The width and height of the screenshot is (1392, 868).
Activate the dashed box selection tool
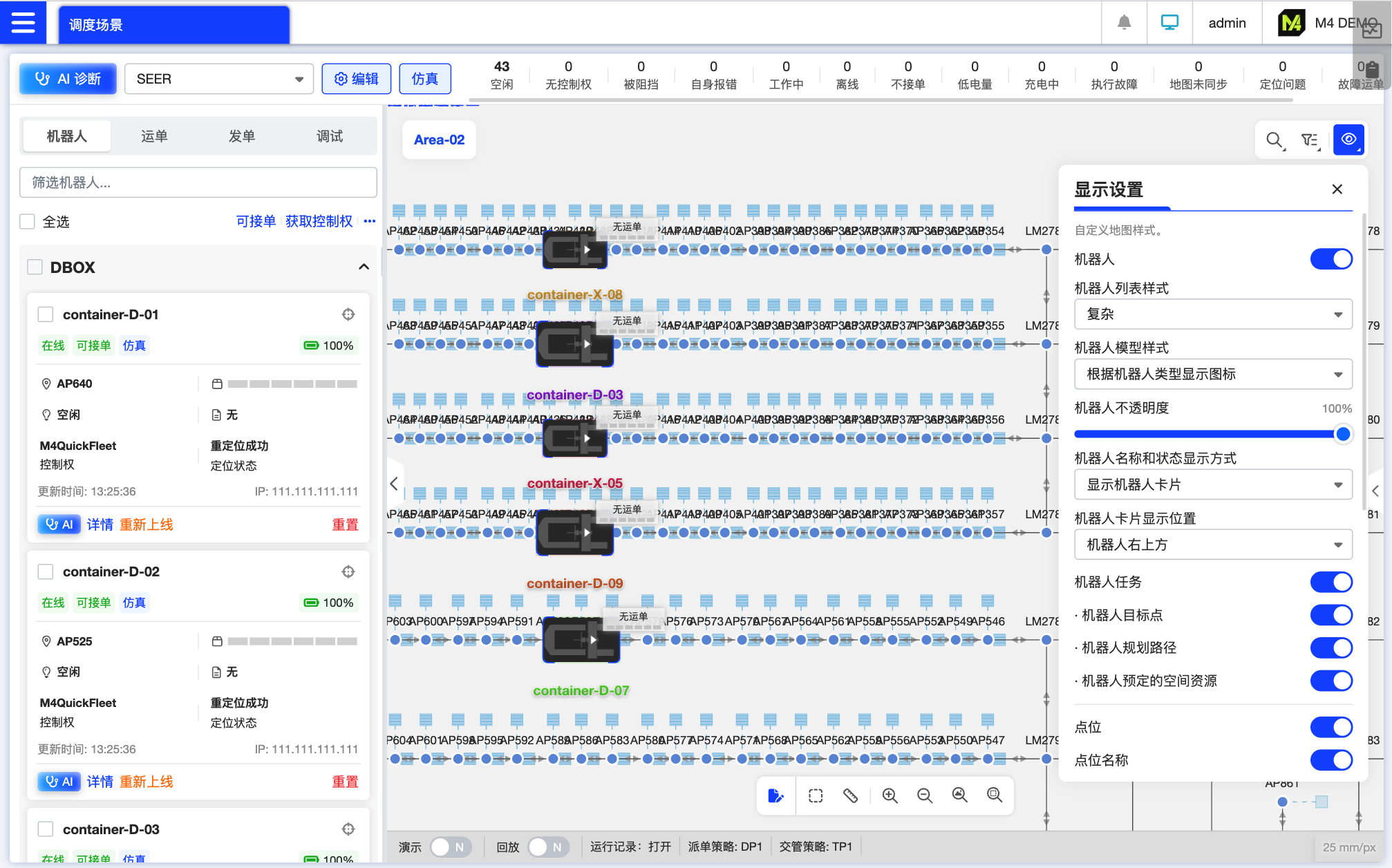816,795
